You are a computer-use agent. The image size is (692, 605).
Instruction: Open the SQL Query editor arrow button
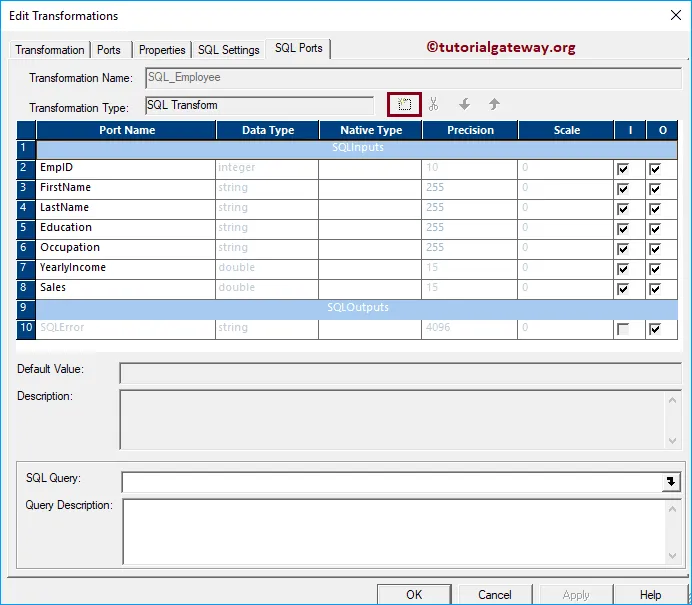coord(671,482)
